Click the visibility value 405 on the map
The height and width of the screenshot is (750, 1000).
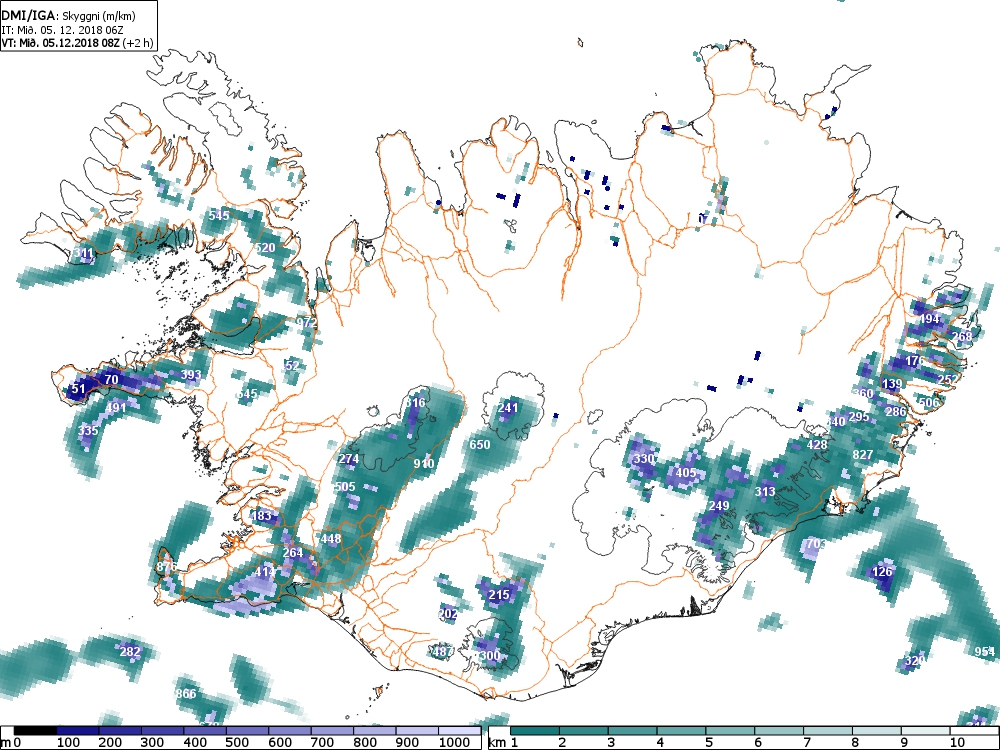tap(686, 473)
